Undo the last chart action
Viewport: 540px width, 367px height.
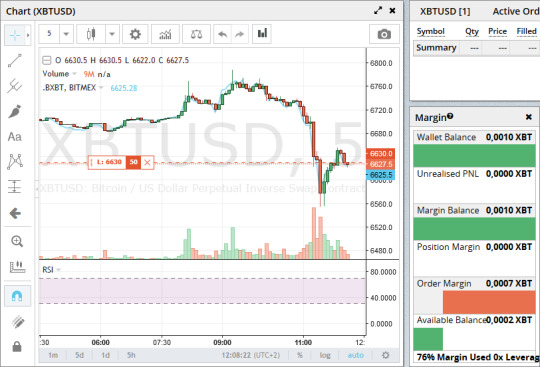(x=222, y=34)
